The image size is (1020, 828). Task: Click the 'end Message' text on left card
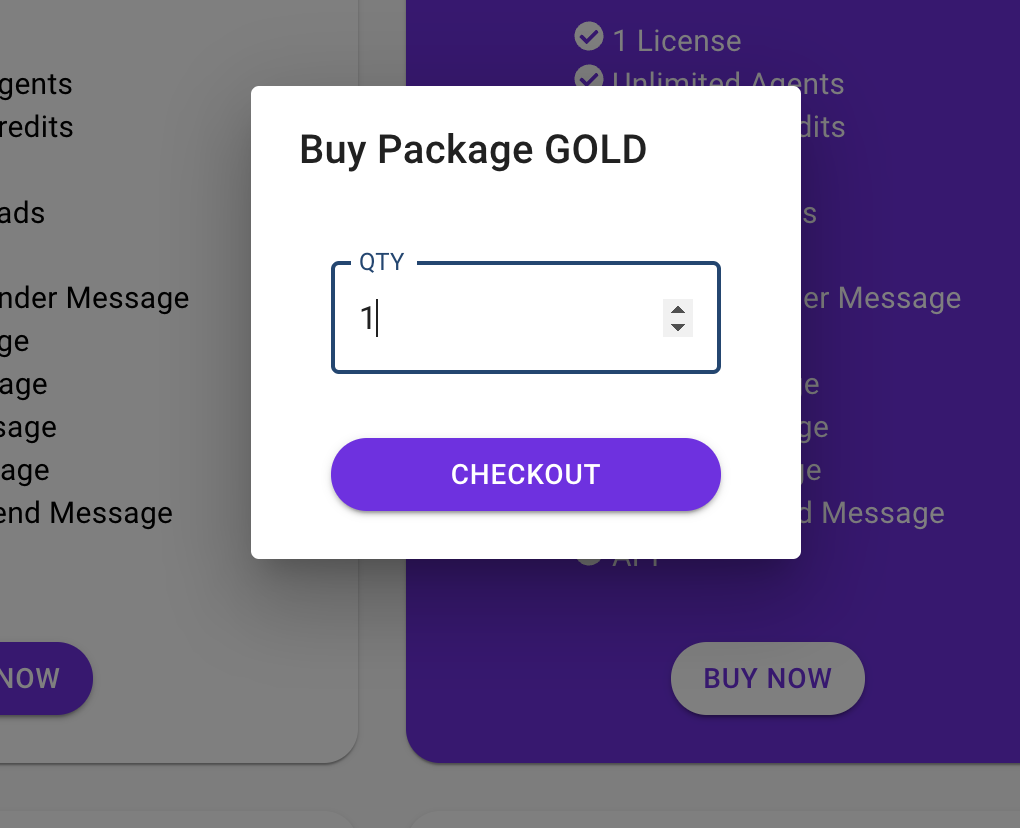point(86,513)
